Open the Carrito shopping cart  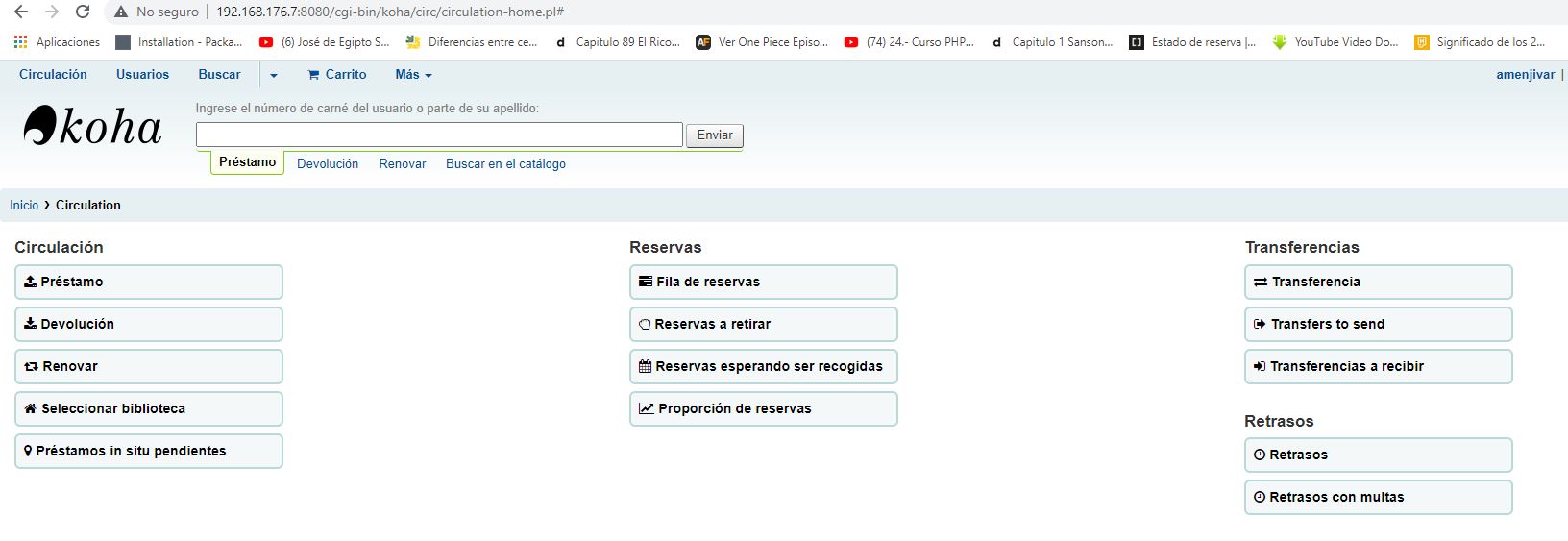click(x=336, y=74)
